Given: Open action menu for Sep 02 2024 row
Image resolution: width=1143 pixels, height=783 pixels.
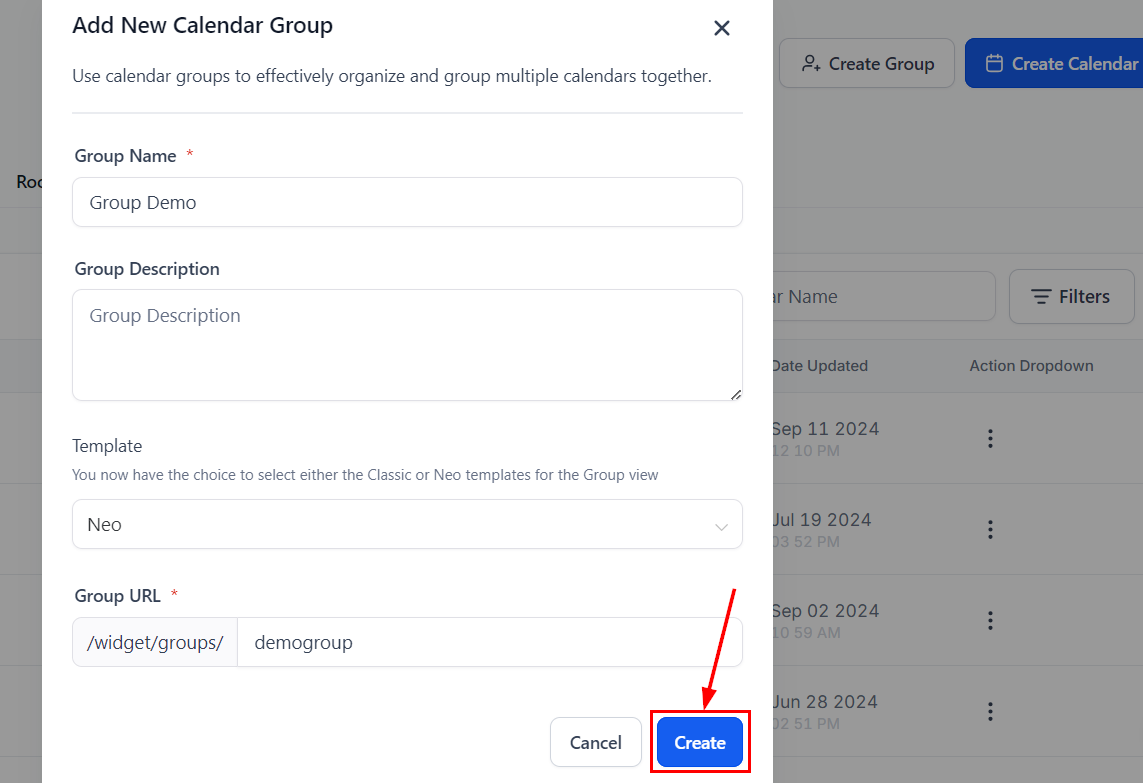Looking at the screenshot, I should coord(990,620).
